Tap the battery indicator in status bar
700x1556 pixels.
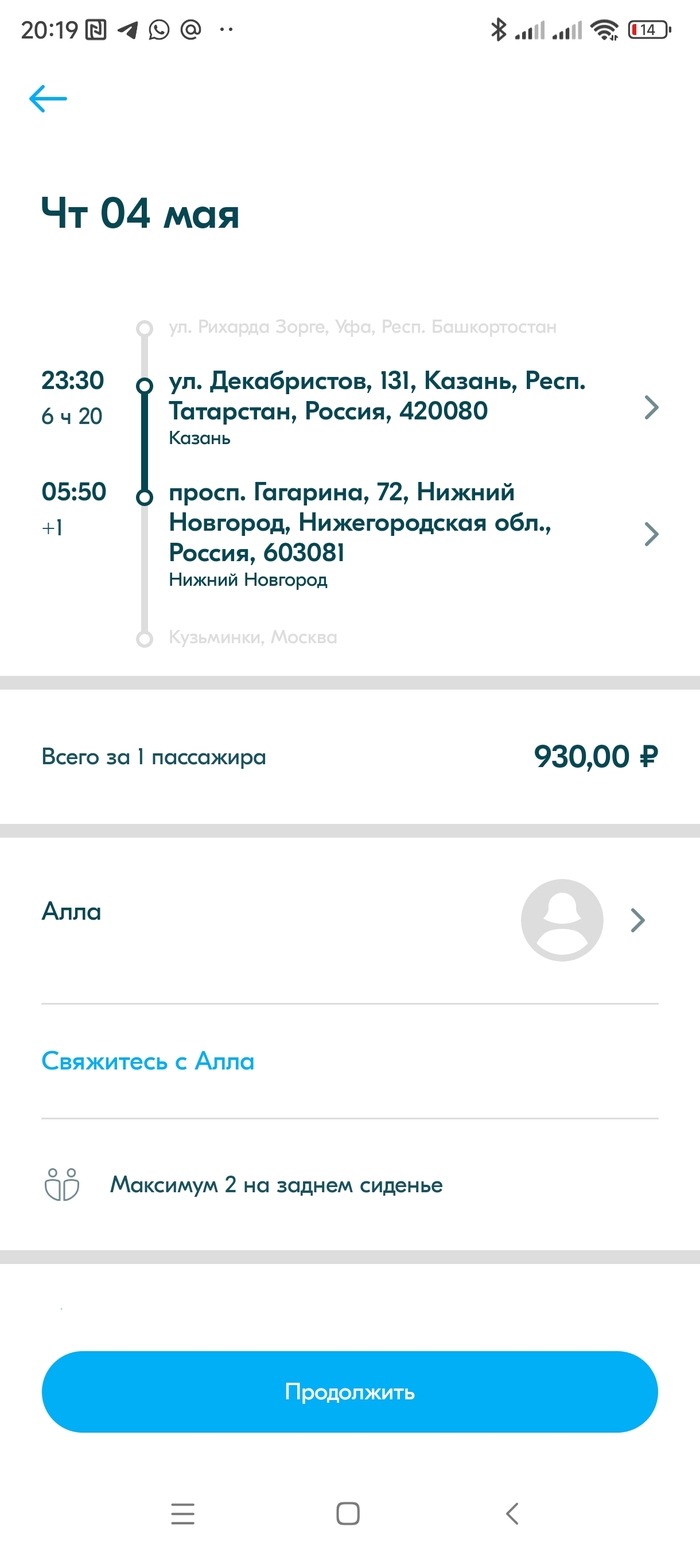coord(648,30)
